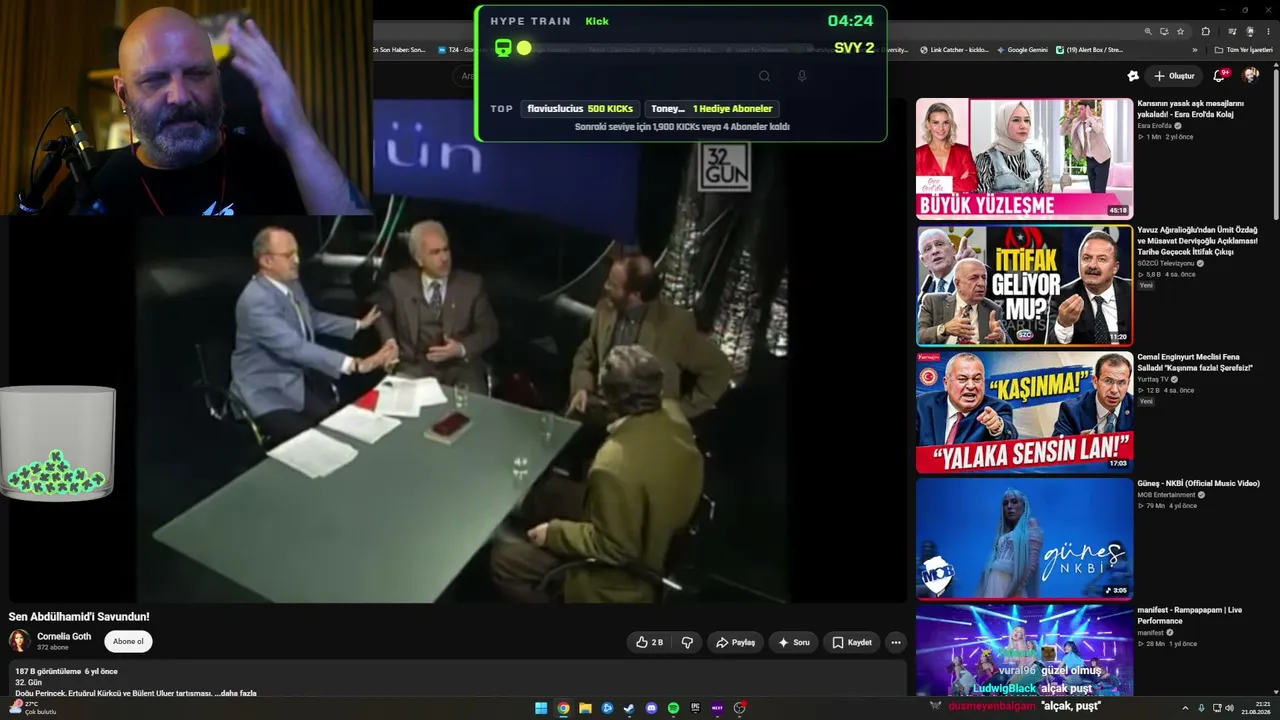
Task: Open the Google Gemini bookmark
Action: coord(1021,49)
